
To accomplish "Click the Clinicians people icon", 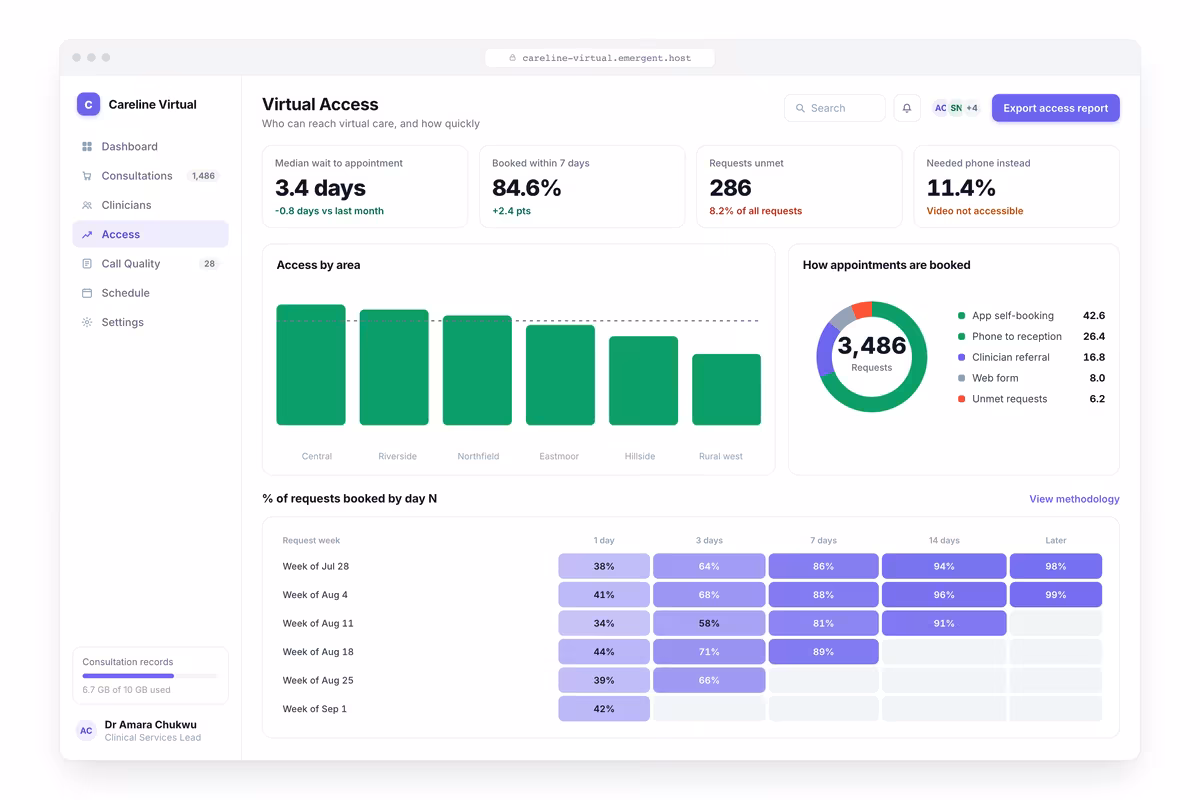I will tap(87, 205).
